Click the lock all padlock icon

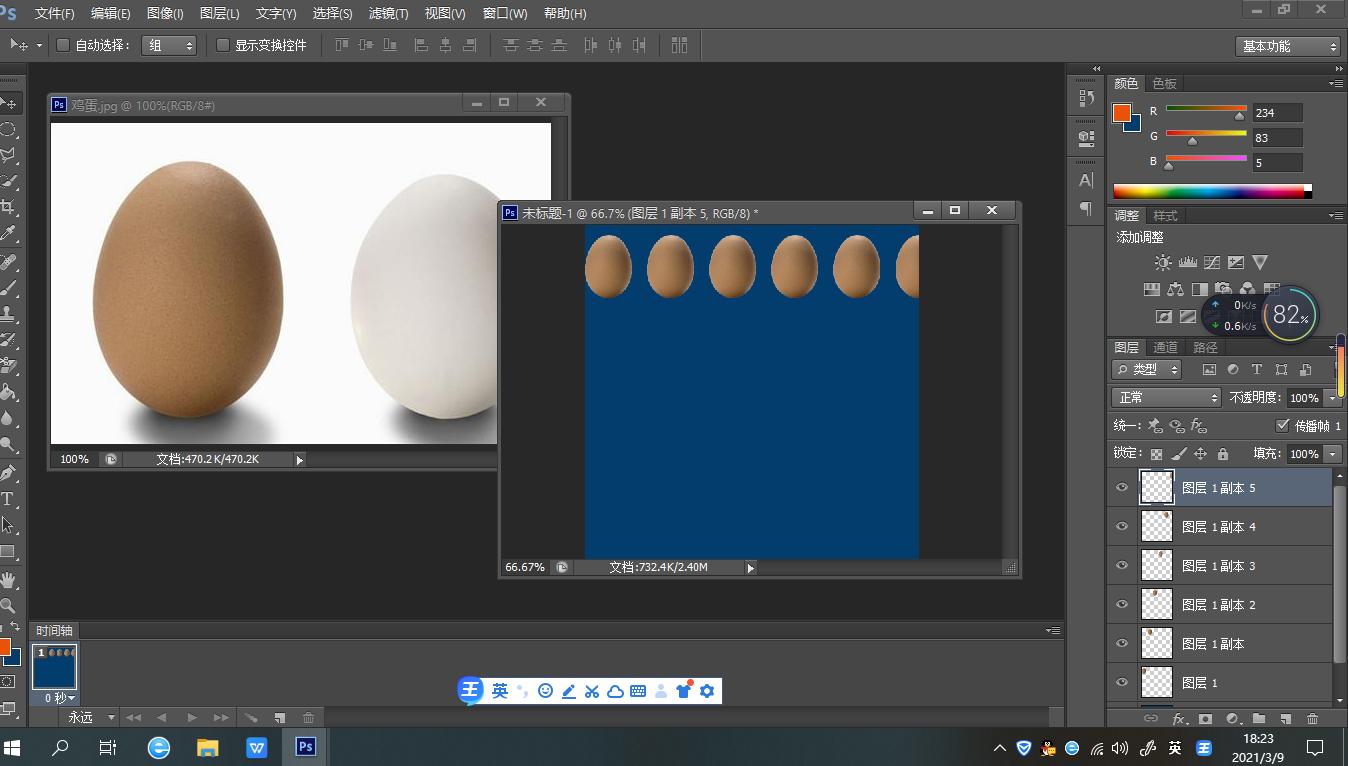1222,454
